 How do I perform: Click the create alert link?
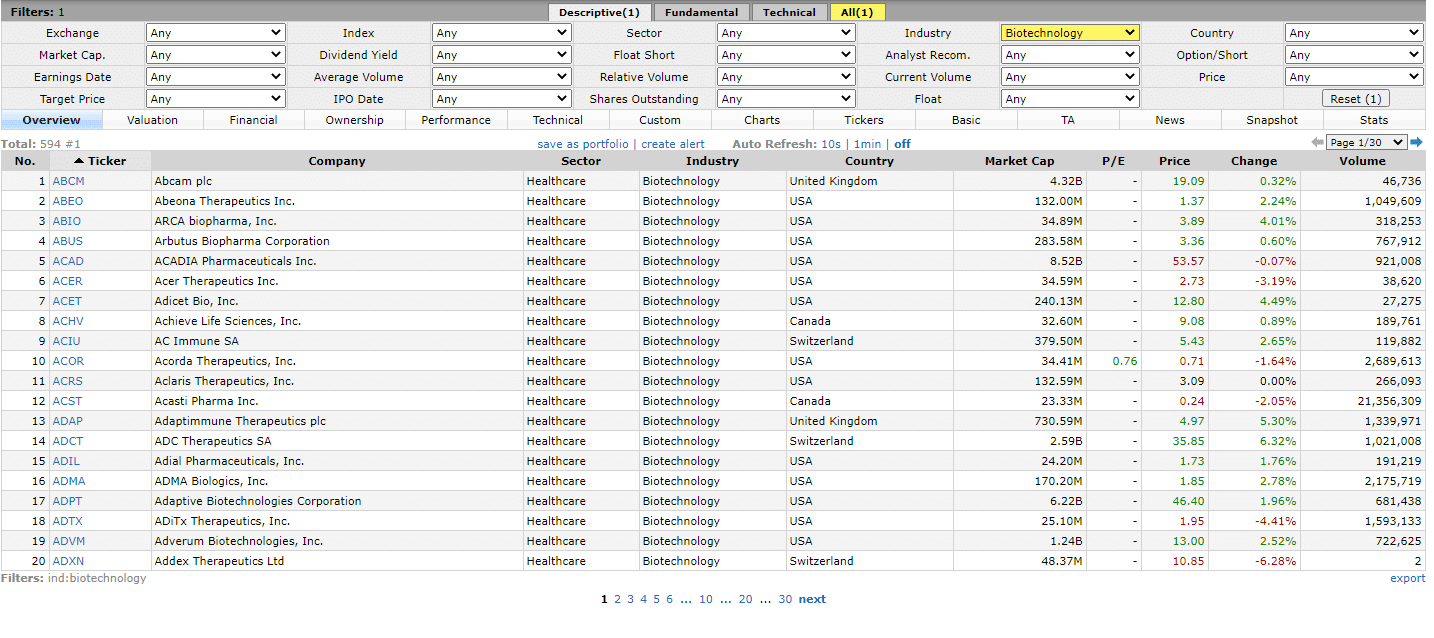[673, 144]
